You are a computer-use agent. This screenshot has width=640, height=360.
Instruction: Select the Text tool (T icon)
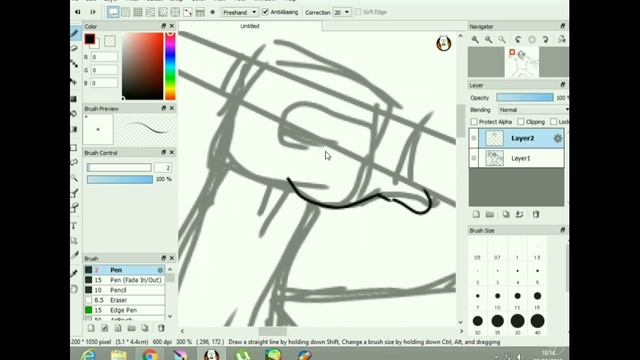pos(74,226)
